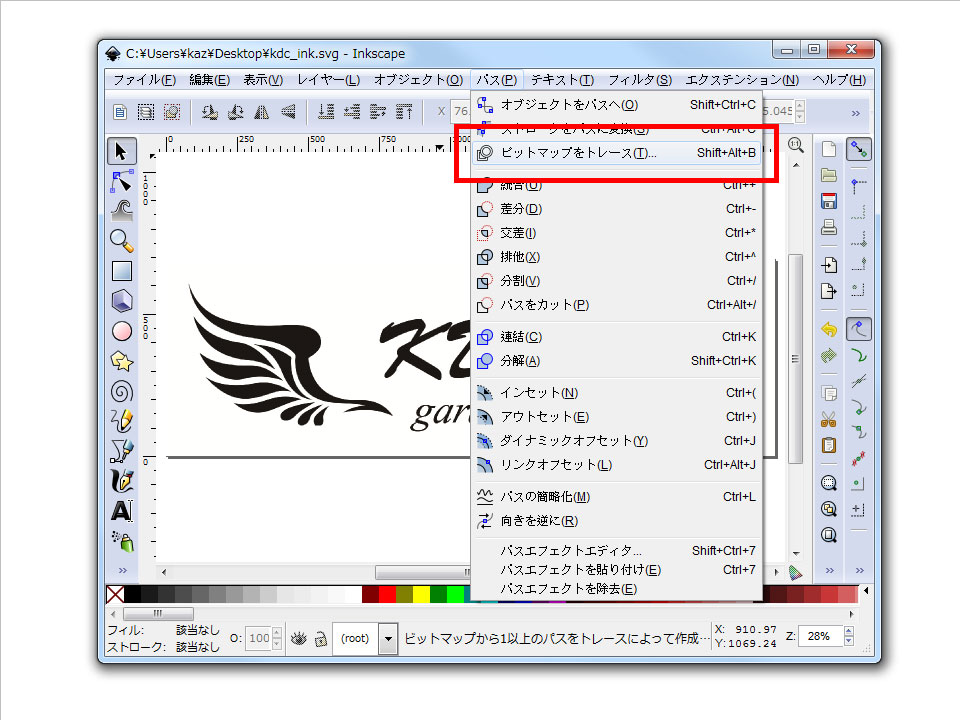The image size is (960, 720).
Task: Select the Spray tool
Action: click(122, 541)
